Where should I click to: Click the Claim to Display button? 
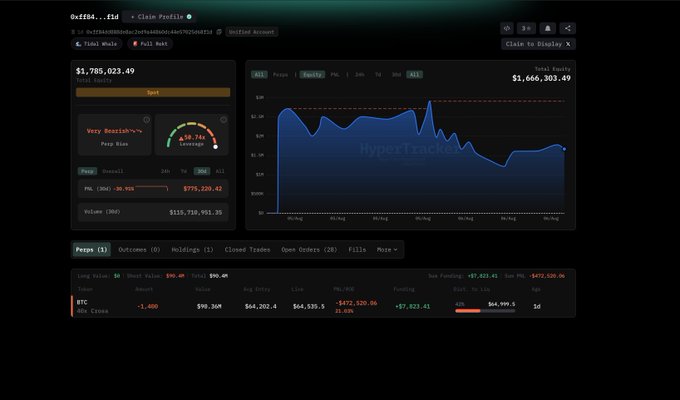(x=538, y=44)
